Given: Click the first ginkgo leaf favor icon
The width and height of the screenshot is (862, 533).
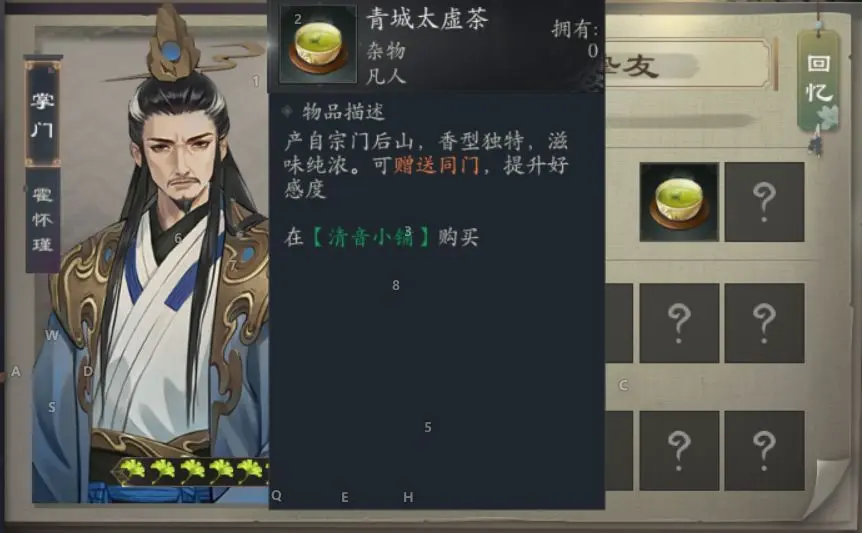Looking at the screenshot, I should click(132, 470).
